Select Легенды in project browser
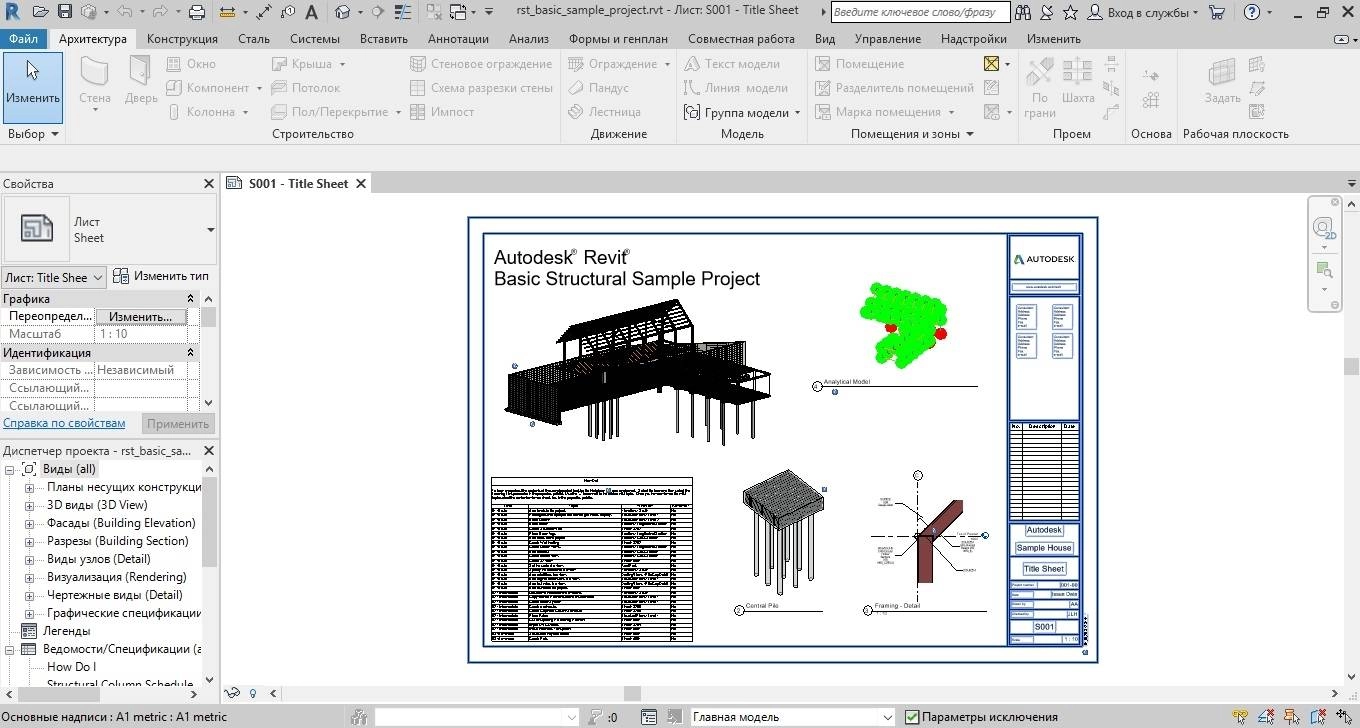 66,631
